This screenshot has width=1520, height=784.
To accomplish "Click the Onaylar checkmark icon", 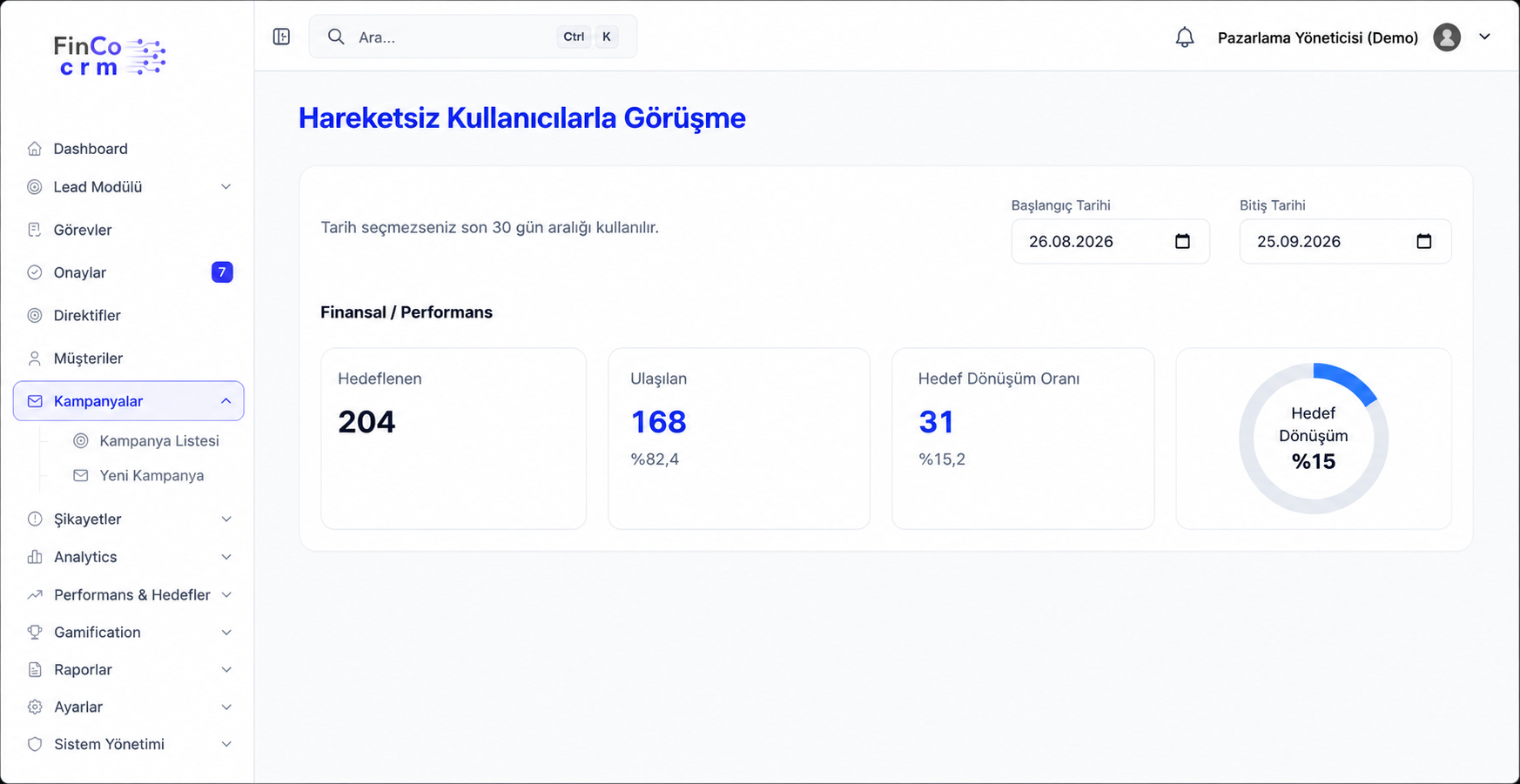I will (35, 272).
